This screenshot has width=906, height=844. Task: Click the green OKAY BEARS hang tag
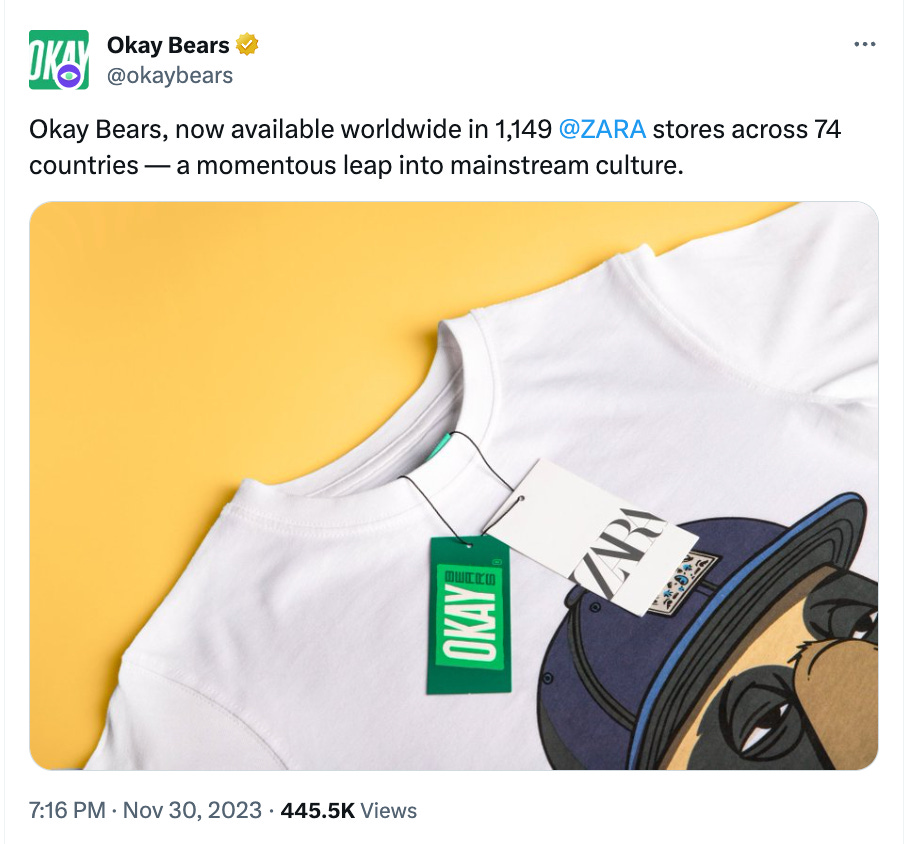pos(469,615)
